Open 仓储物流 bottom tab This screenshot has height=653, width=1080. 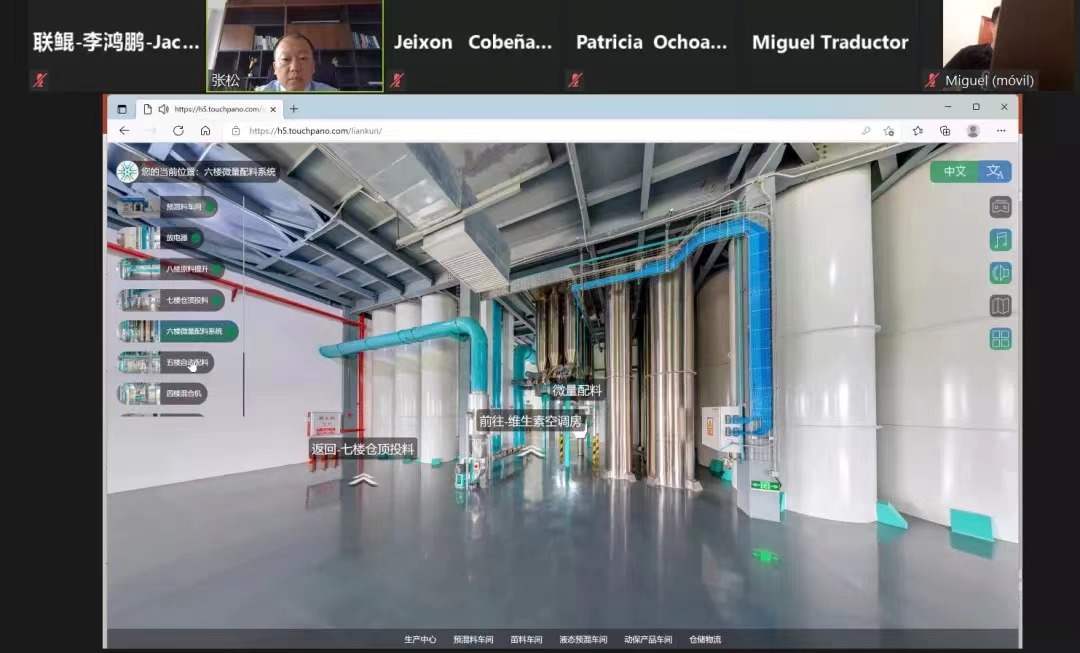click(x=705, y=639)
